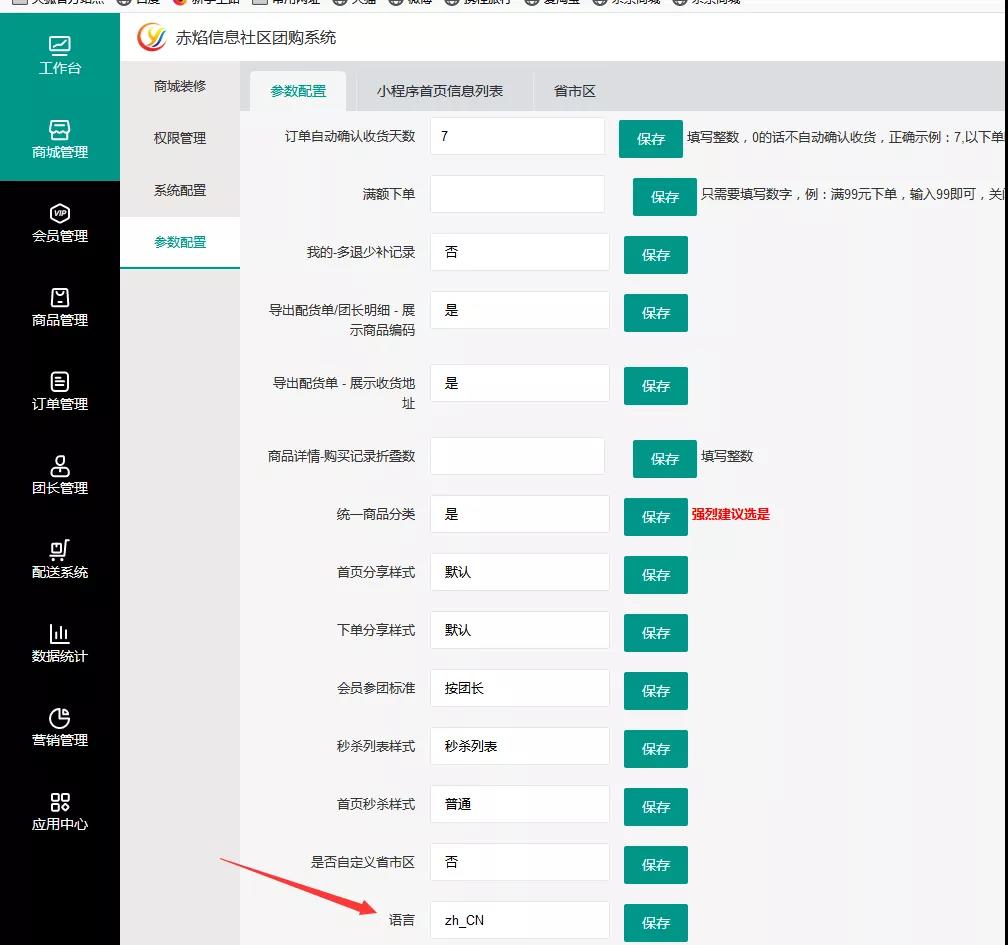Save the 语言 setting

click(656, 923)
